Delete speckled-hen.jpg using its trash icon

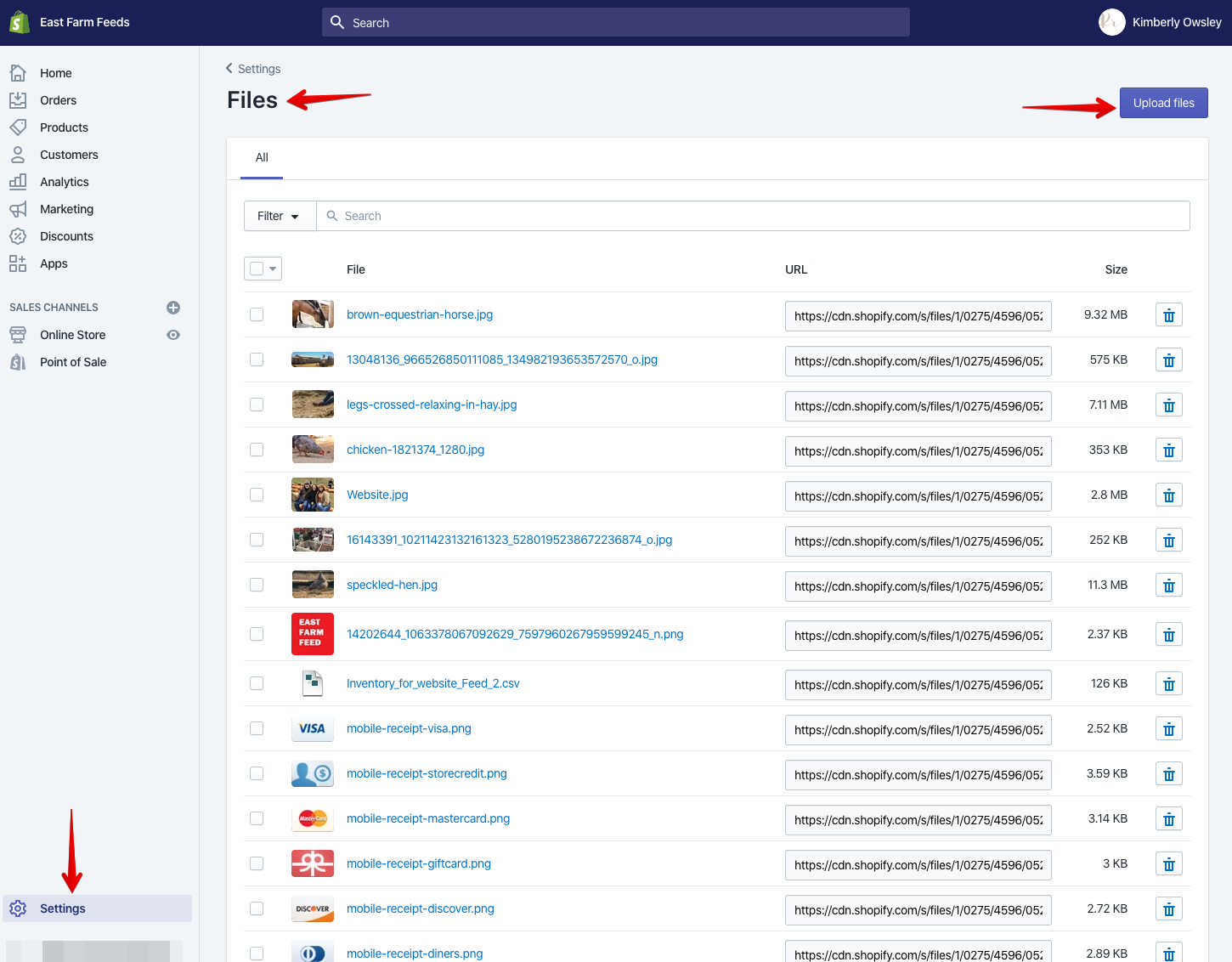coord(1168,585)
